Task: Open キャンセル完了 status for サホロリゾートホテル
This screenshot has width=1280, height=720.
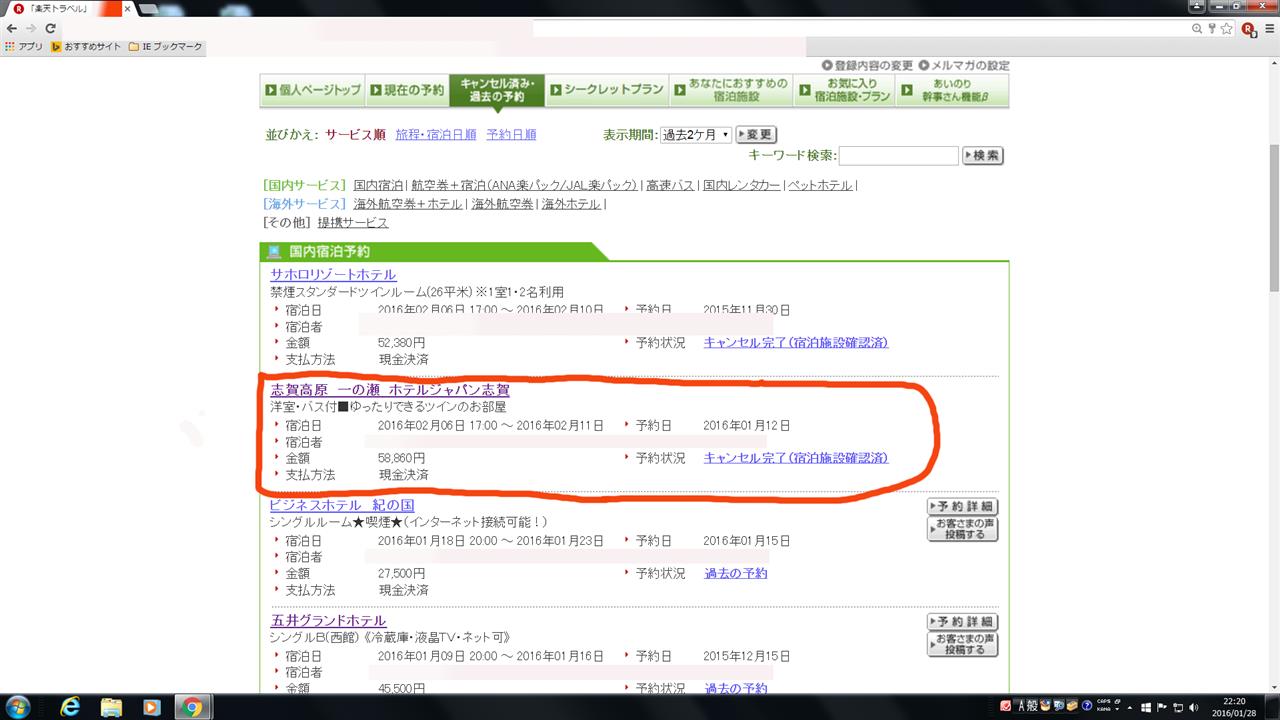Action: [x=796, y=342]
